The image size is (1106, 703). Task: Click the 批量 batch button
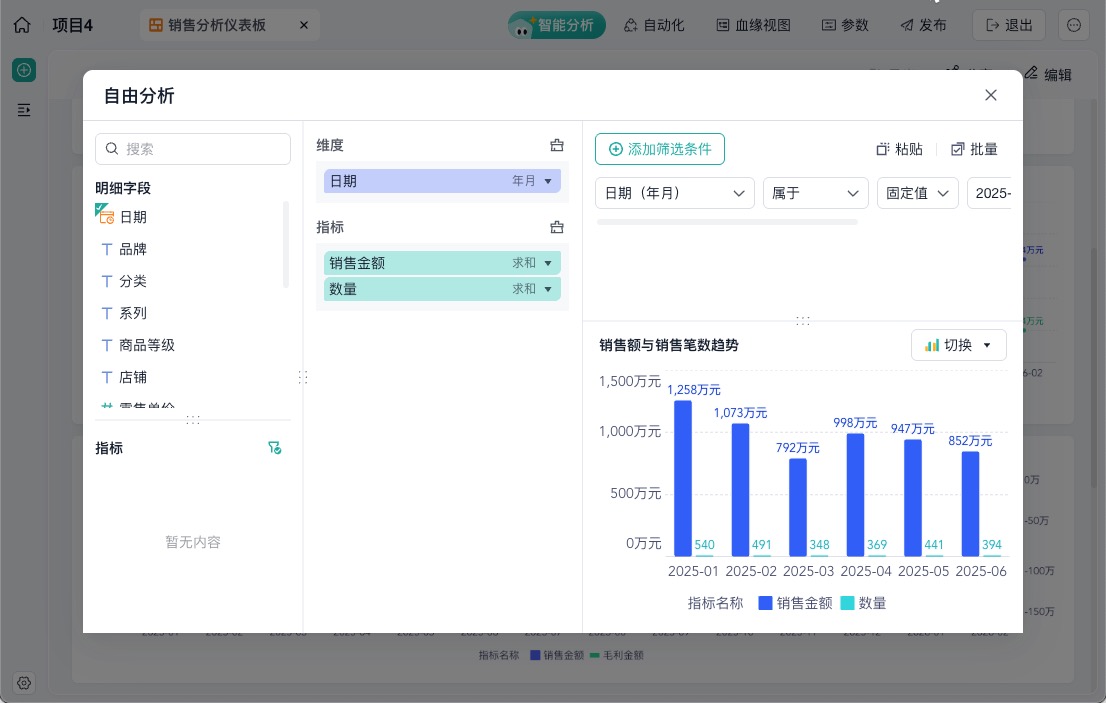[x=974, y=149]
